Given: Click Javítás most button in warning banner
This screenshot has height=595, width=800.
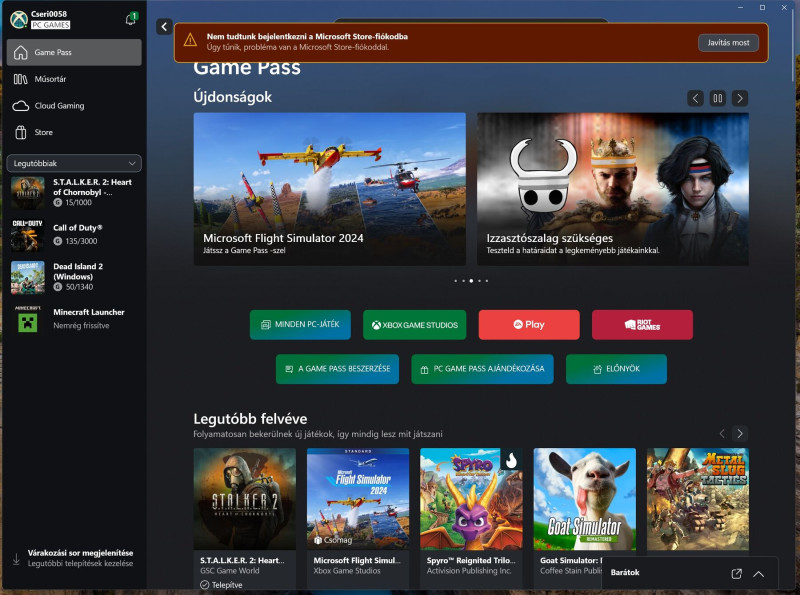Looking at the screenshot, I should tap(728, 43).
